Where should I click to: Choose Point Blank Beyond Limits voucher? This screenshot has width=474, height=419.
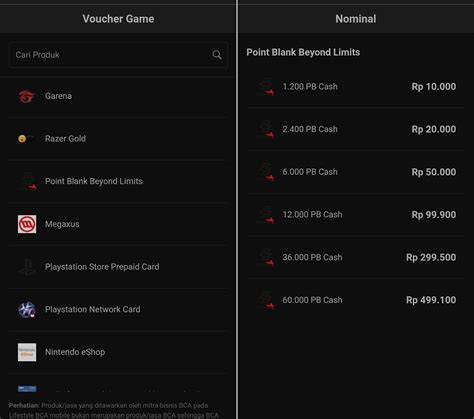(x=118, y=181)
